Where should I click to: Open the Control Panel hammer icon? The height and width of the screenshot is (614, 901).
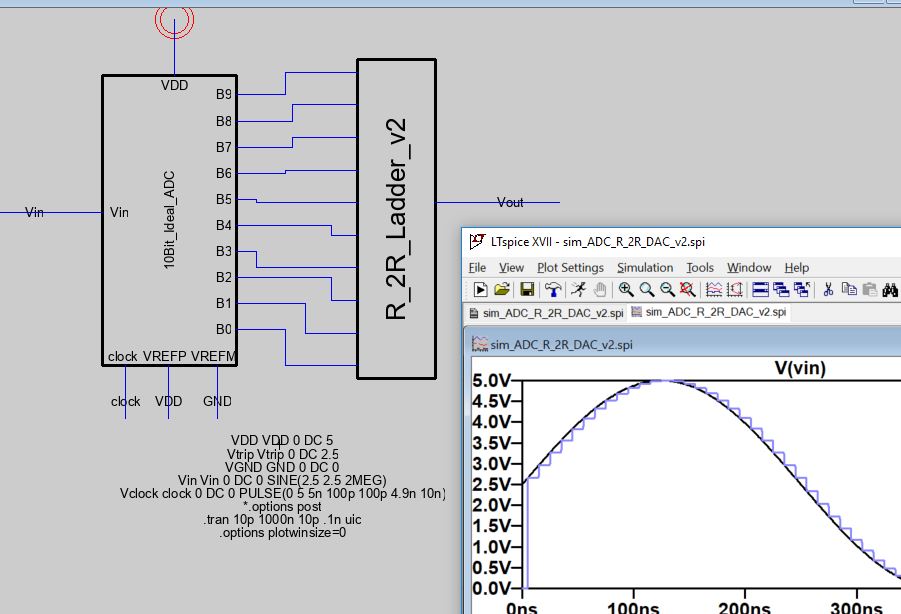(x=553, y=290)
